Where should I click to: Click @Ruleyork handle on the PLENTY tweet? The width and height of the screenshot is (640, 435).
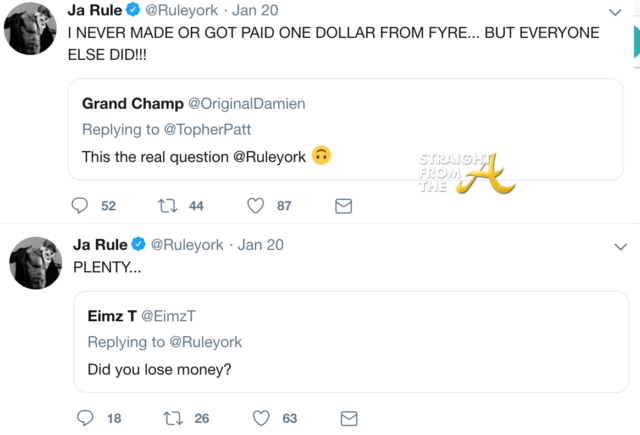[x=190, y=246]
